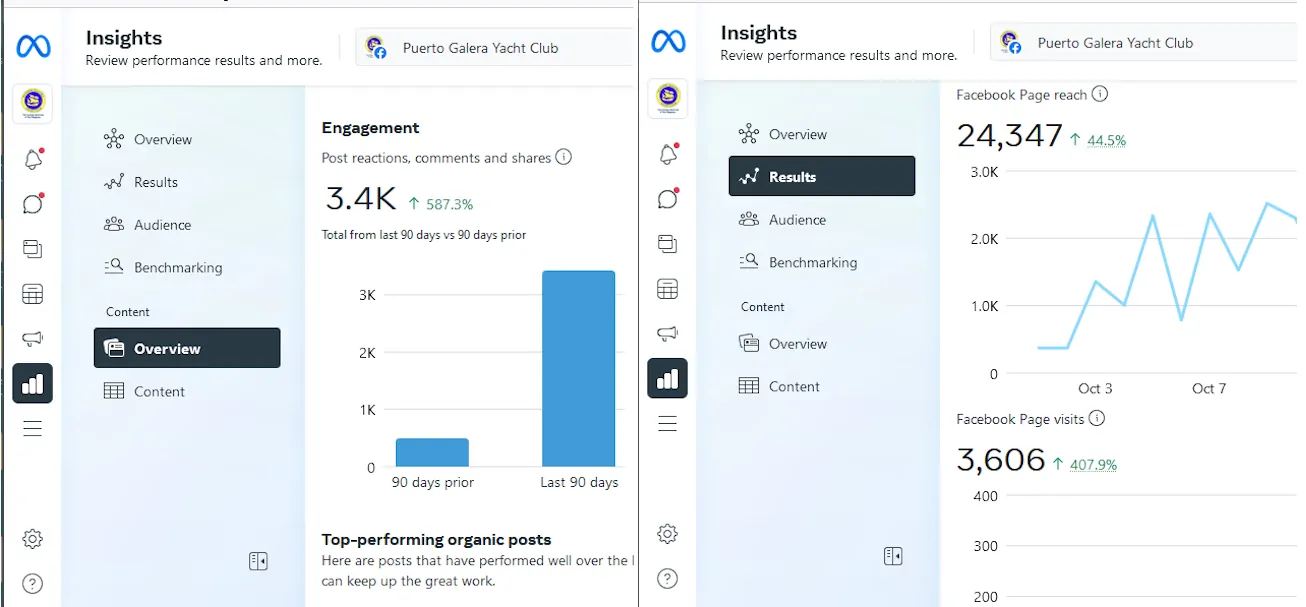Open the Ads megaphone icon
This screenshot has width=1306, height=607.
coord(33,338)
